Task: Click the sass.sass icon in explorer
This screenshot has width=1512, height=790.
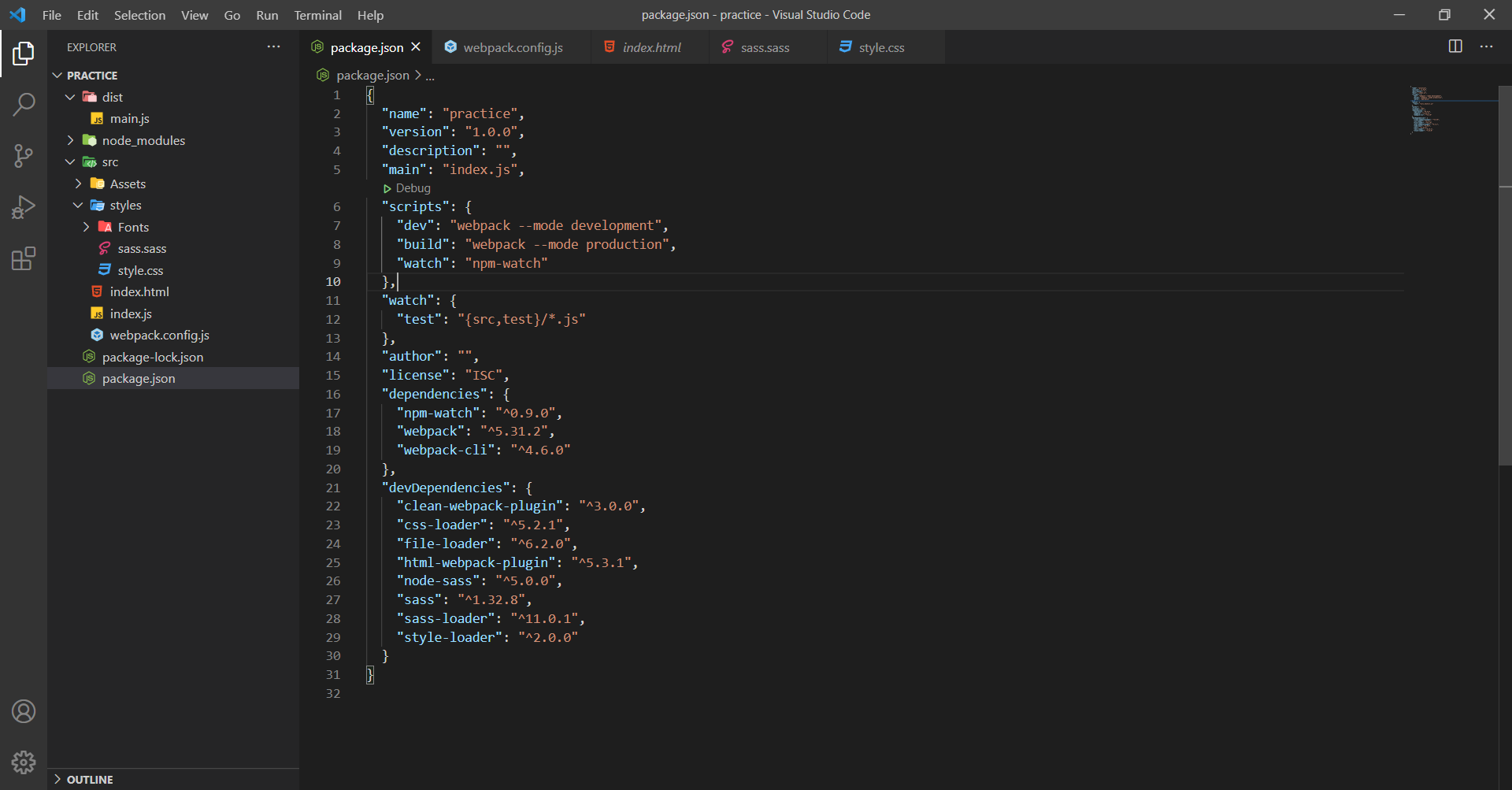Action: (105, 249)
